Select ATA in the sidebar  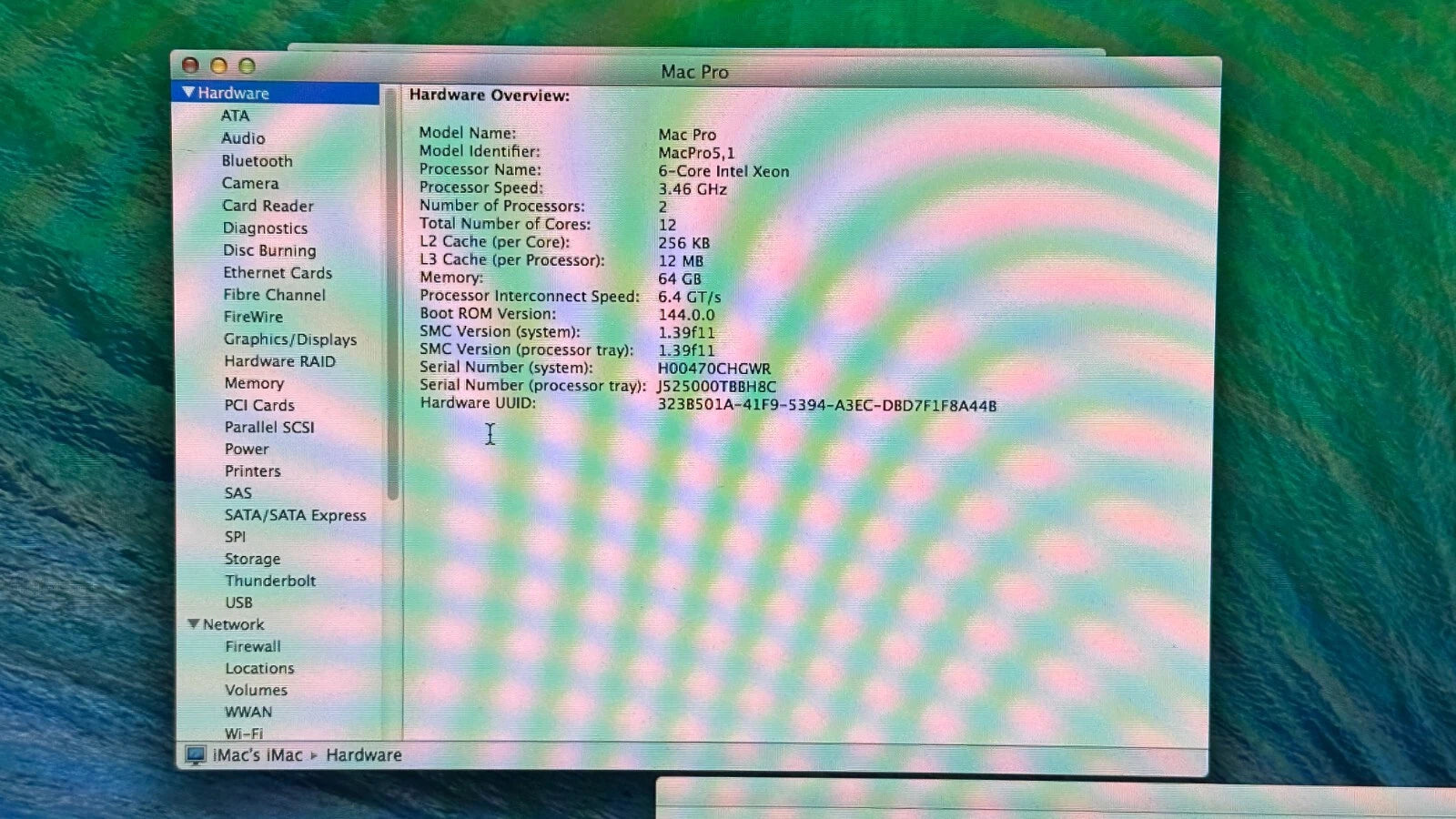coord(235,116)
